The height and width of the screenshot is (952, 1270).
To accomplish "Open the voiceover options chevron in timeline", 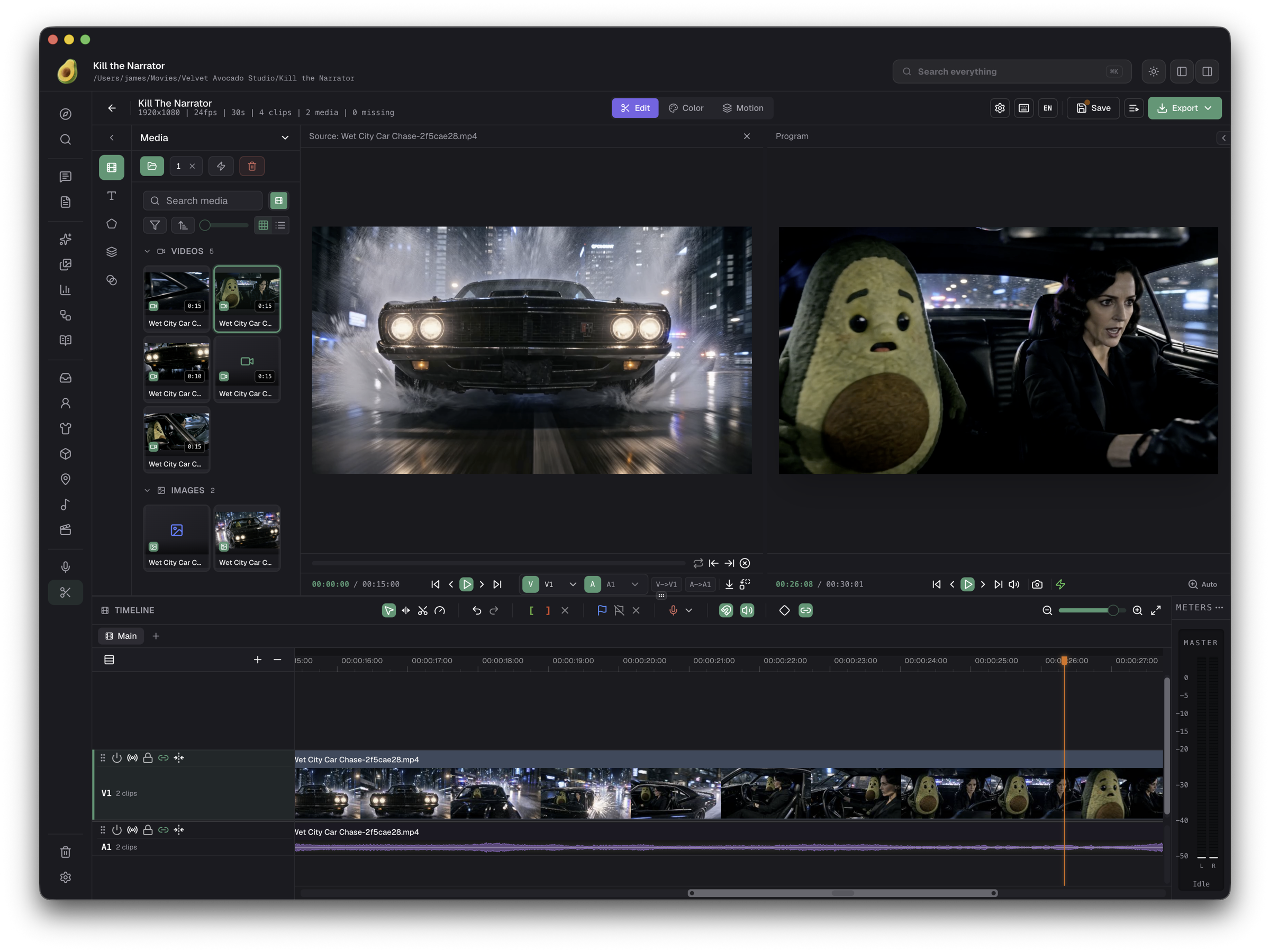I will click(x=689, y=610).
